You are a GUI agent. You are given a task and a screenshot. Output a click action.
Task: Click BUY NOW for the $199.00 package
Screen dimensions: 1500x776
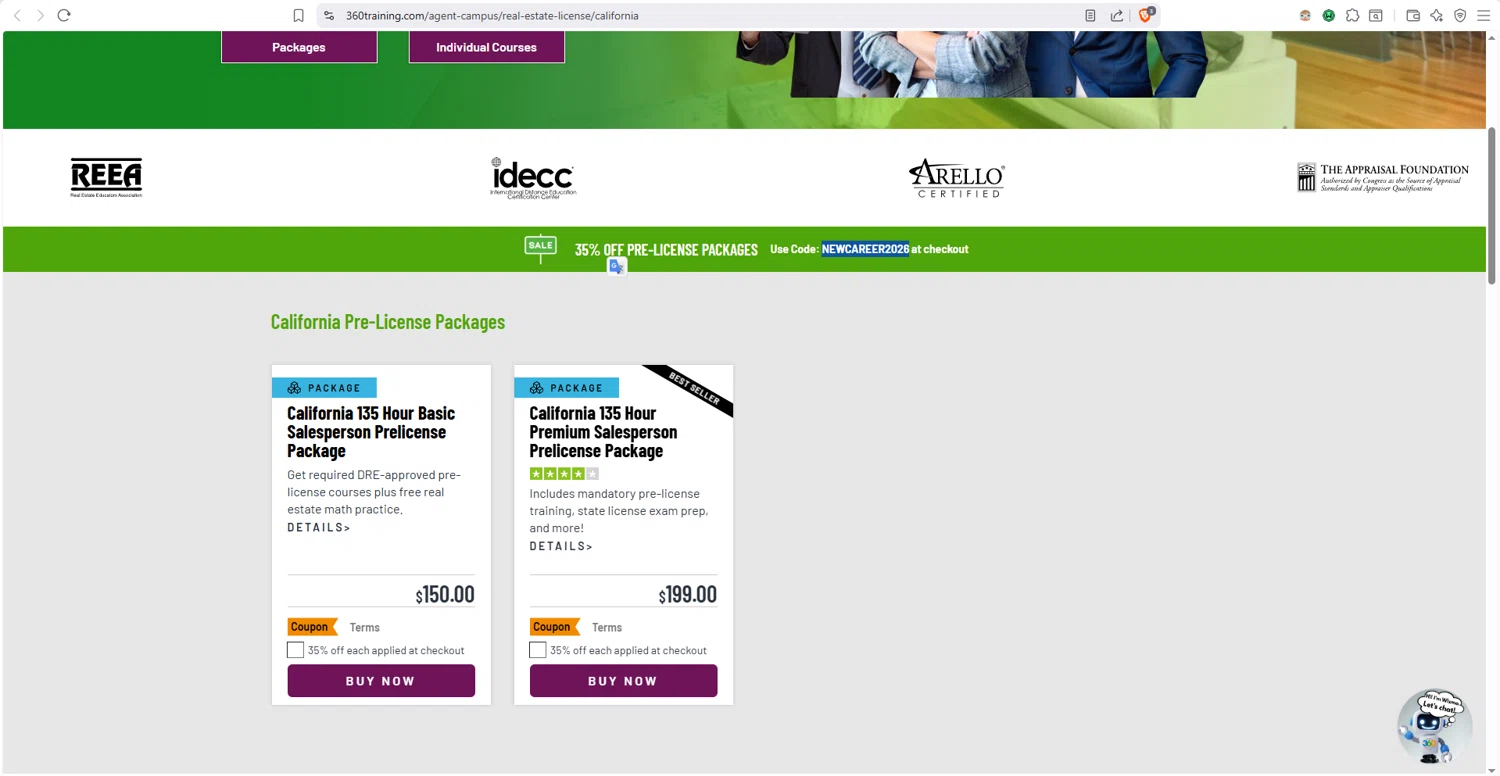pyautogui.click(x=623, y=681)
